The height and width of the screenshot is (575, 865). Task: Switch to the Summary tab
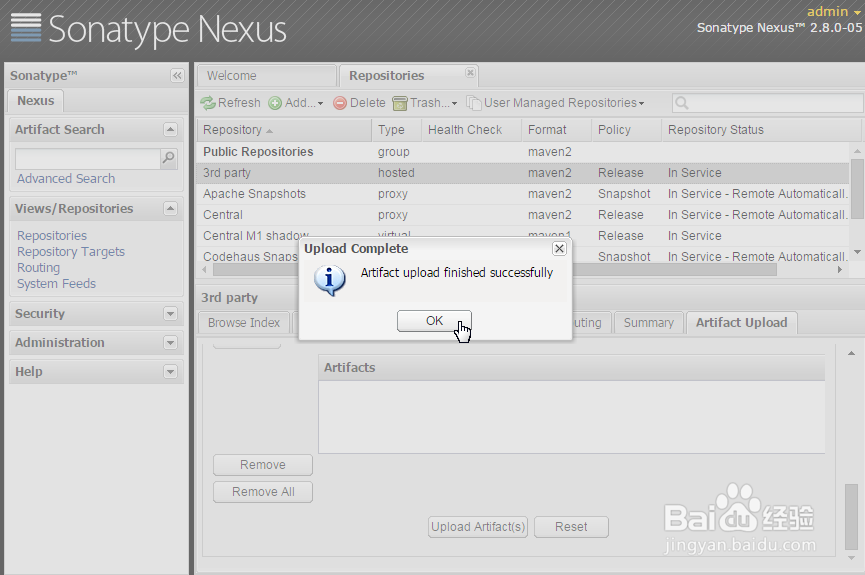(x=649, y=323)
